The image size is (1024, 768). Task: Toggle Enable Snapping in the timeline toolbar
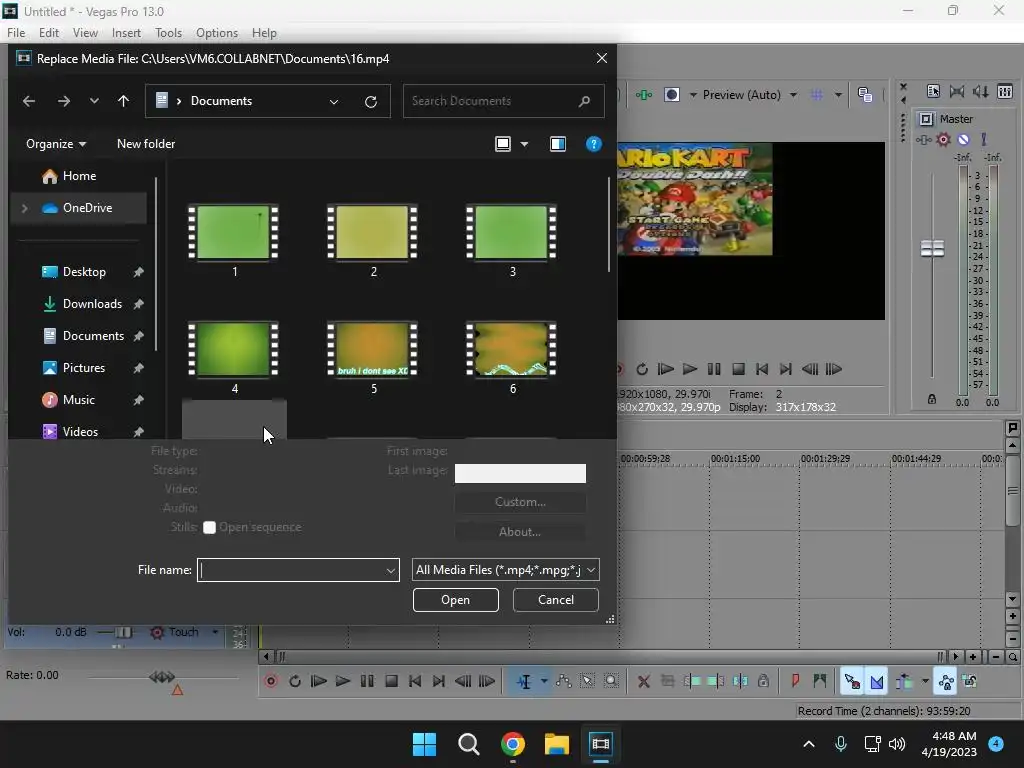tap(852, 681)
